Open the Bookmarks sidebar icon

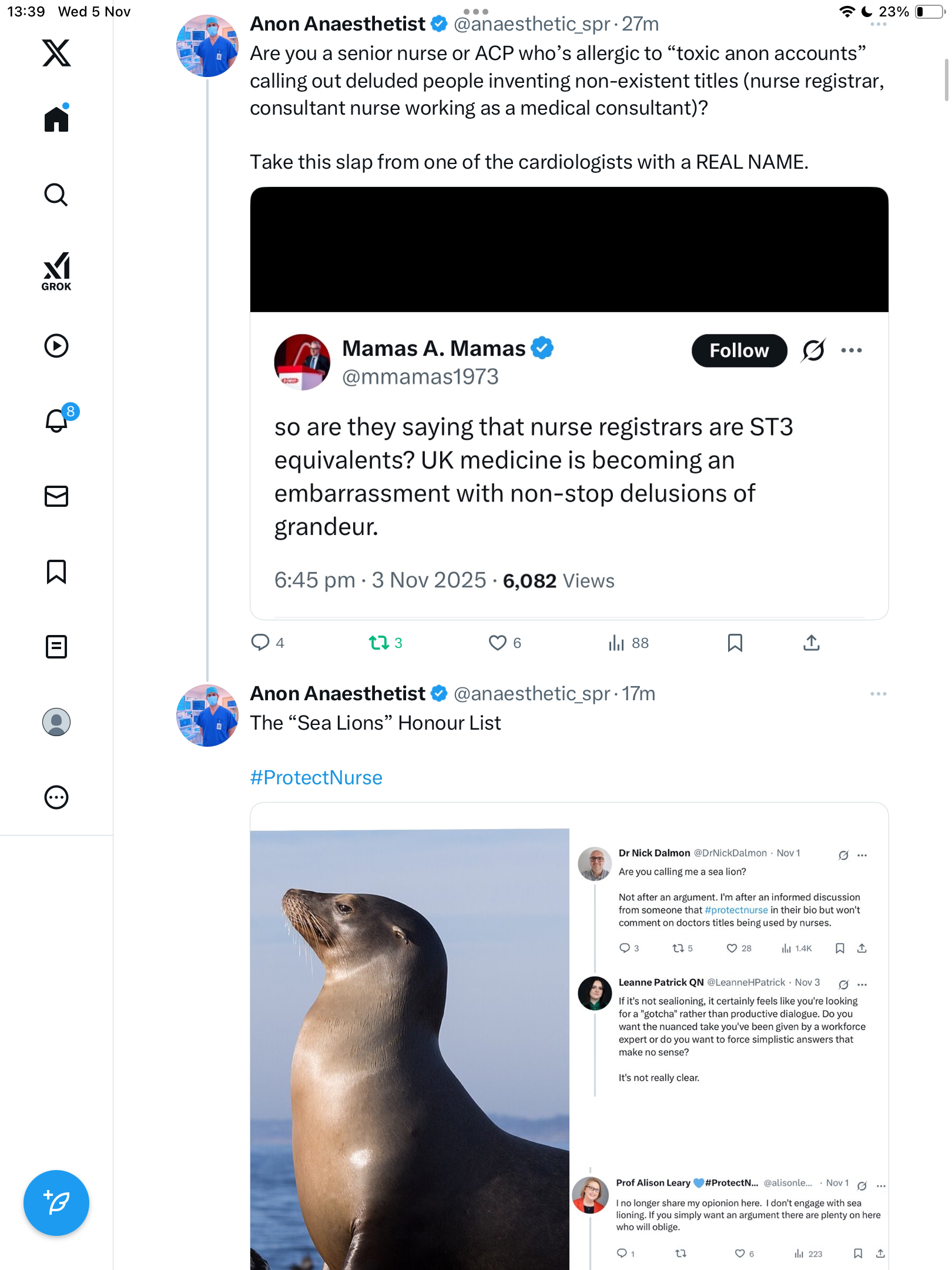(56, 571)
